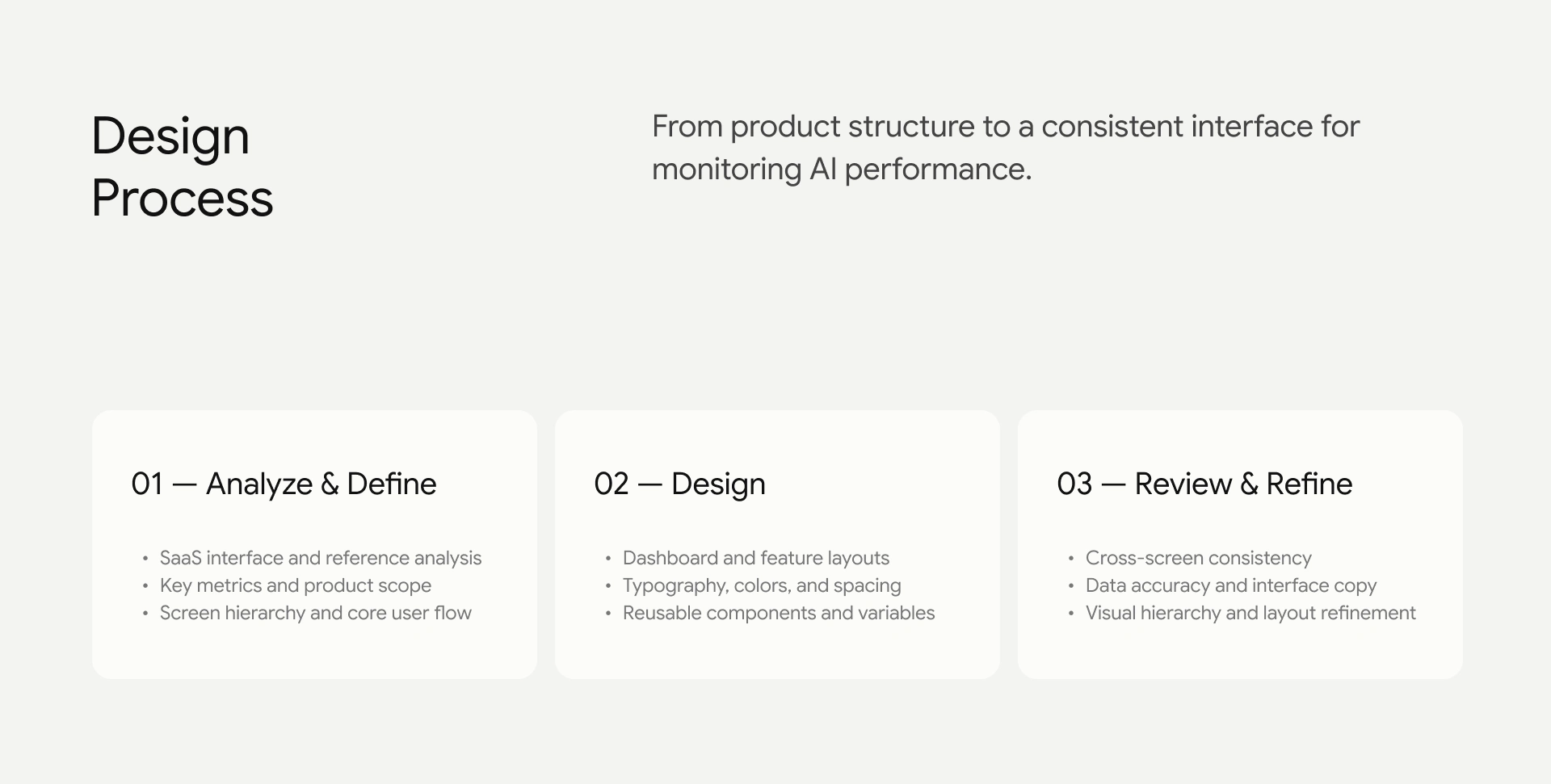
Task: Select Data accuracy and interface copy bullet
Action: tap(1231, 585)
